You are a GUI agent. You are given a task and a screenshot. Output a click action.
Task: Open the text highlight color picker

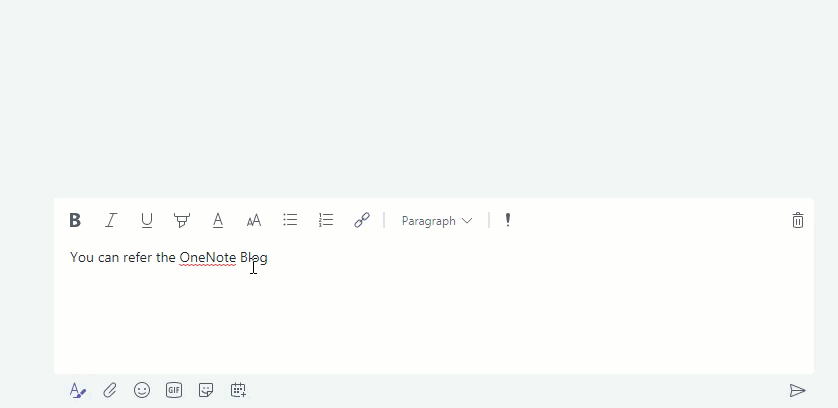coord(182,221)
